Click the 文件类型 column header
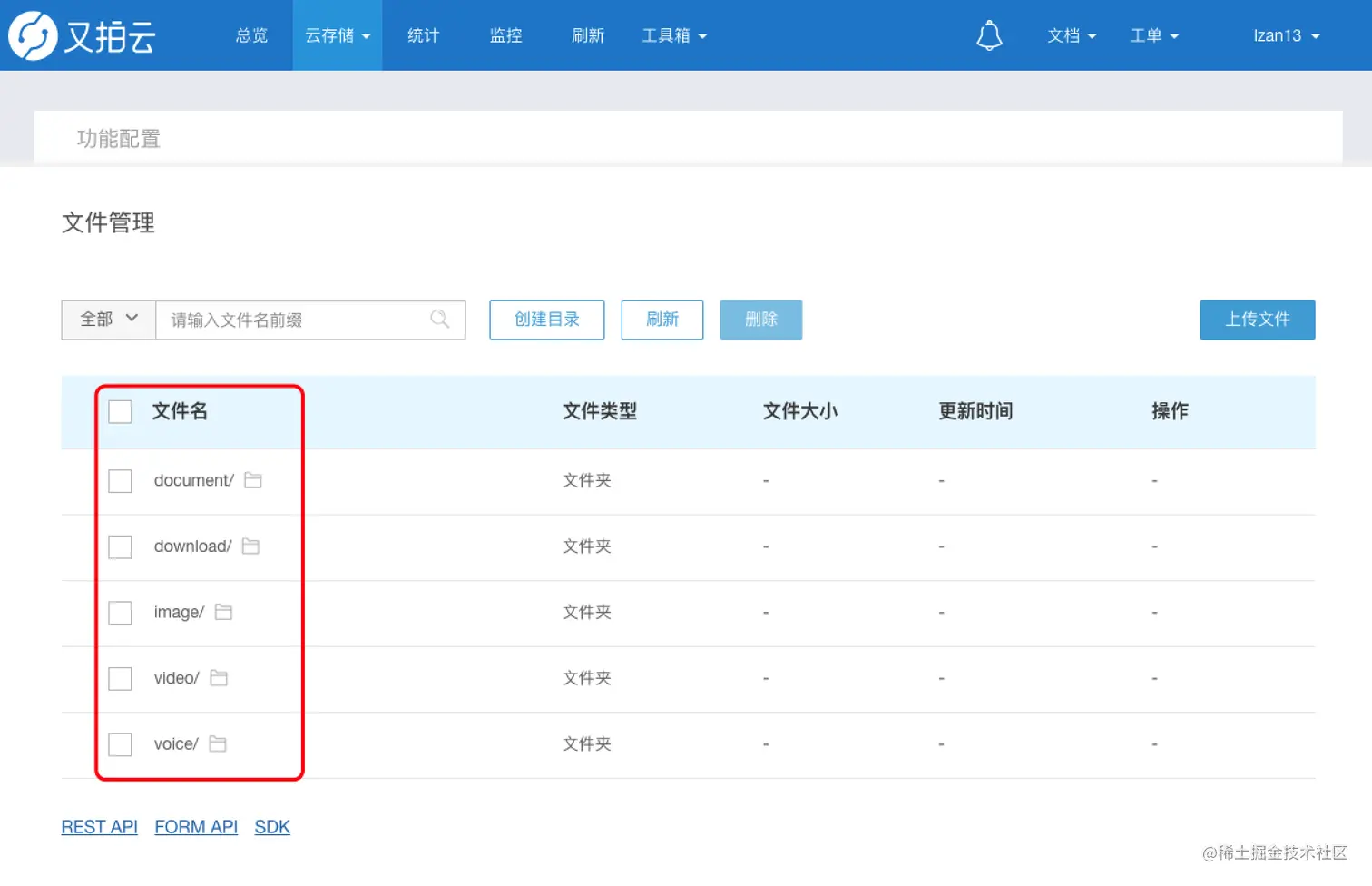 pos(600,411)
